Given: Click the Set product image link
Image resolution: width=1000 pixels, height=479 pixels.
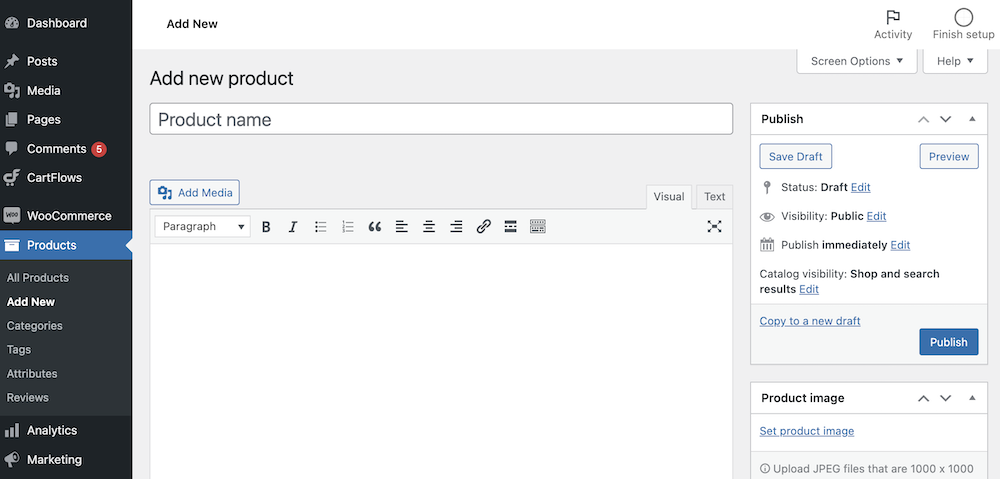Looking at the screenshot, I should [806, 431].
